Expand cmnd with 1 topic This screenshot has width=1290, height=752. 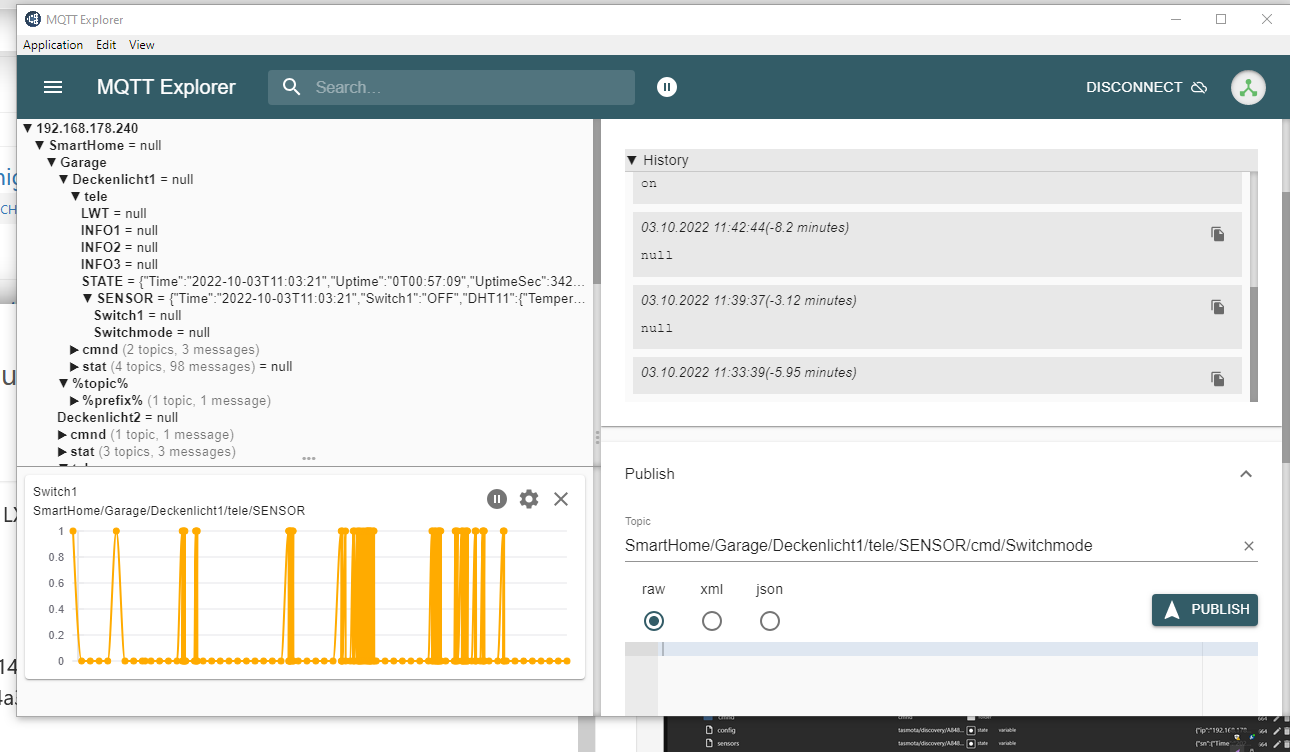63,435
